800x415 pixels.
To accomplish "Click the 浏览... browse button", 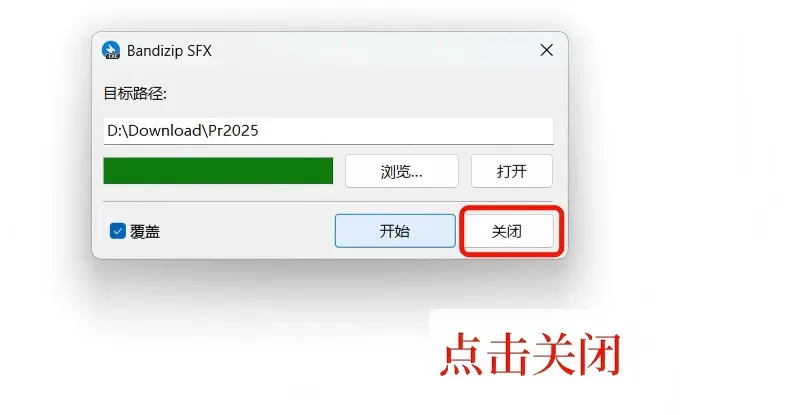I will coord(402,171).
